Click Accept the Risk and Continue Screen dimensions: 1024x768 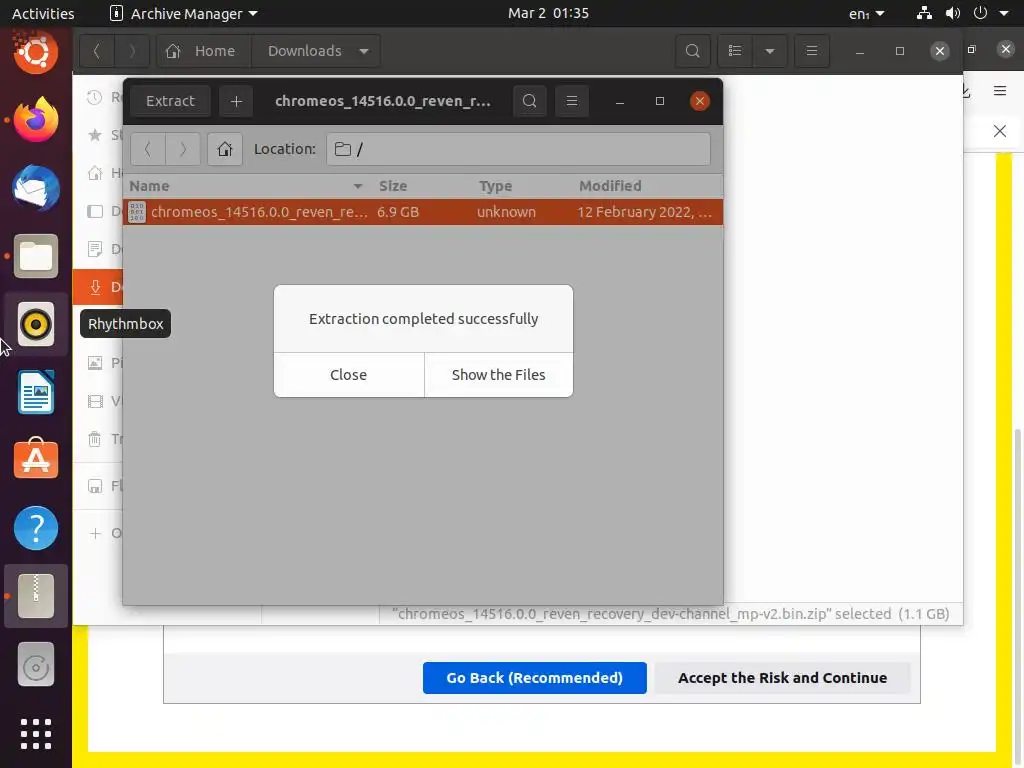(x=782, y=678)
